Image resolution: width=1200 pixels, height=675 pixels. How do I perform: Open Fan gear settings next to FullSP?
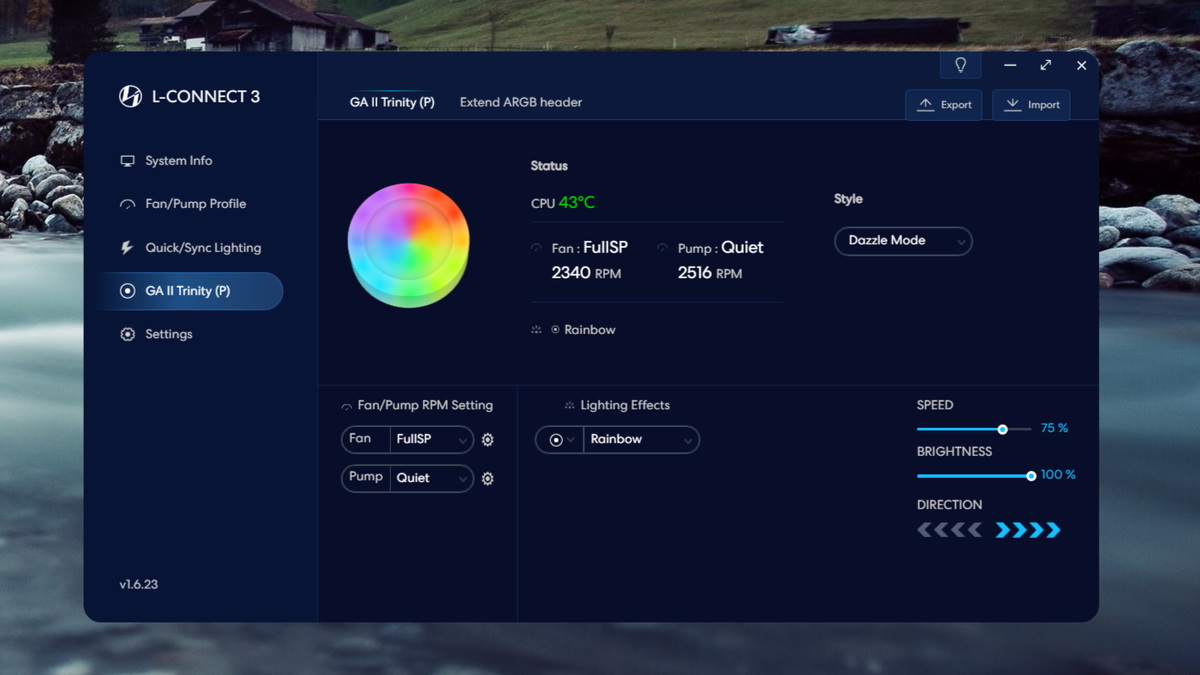[x=488, y=440]
